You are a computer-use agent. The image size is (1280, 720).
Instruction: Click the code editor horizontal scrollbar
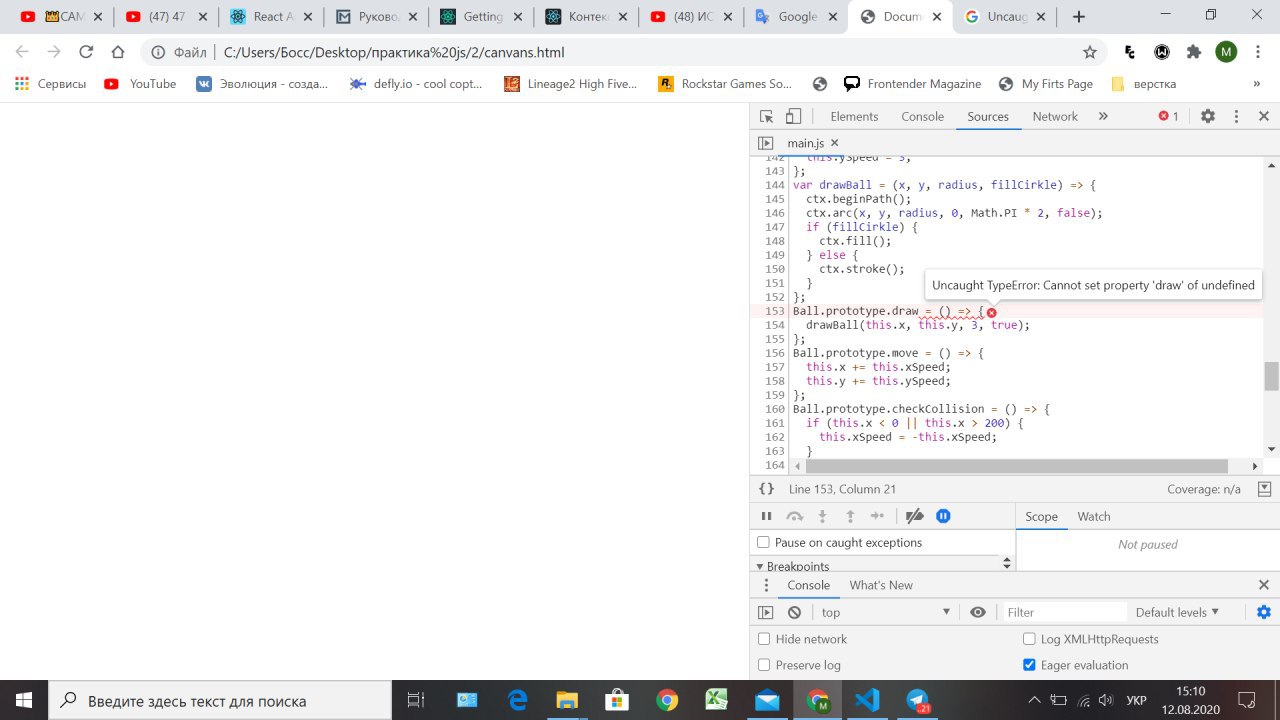tap(1016, 466)
